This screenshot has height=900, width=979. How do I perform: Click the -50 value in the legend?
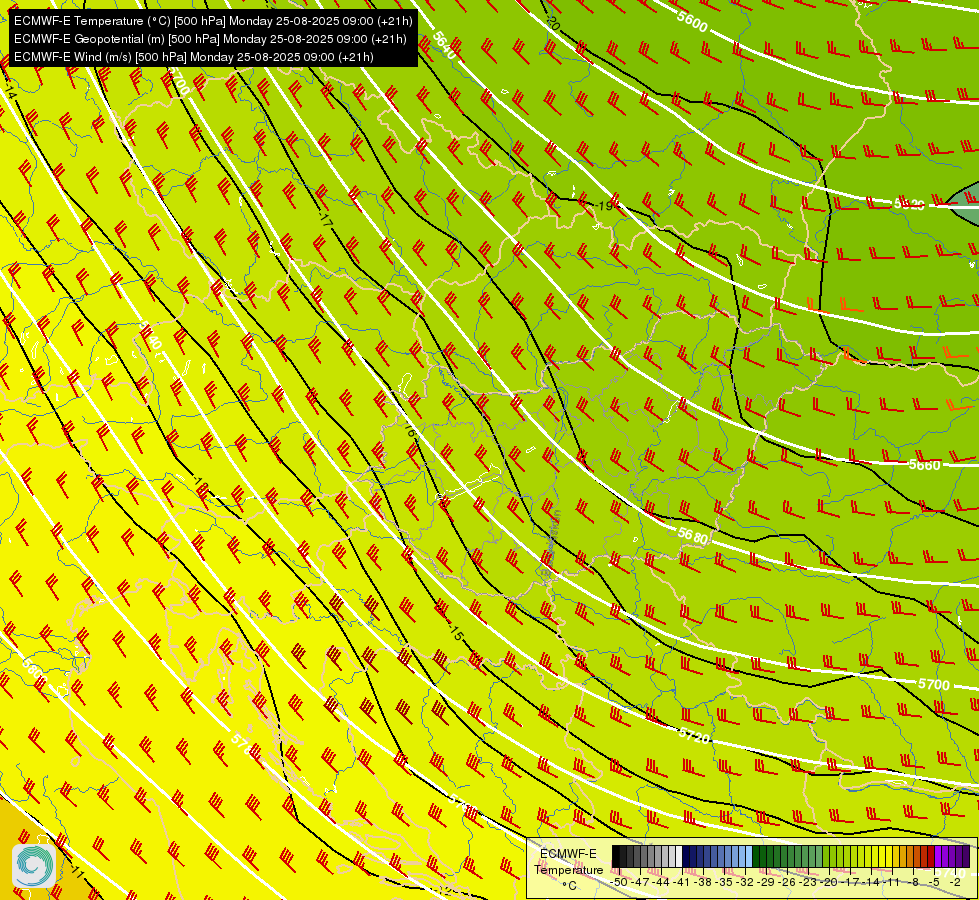pyautogui.click(x=619, y=883)
